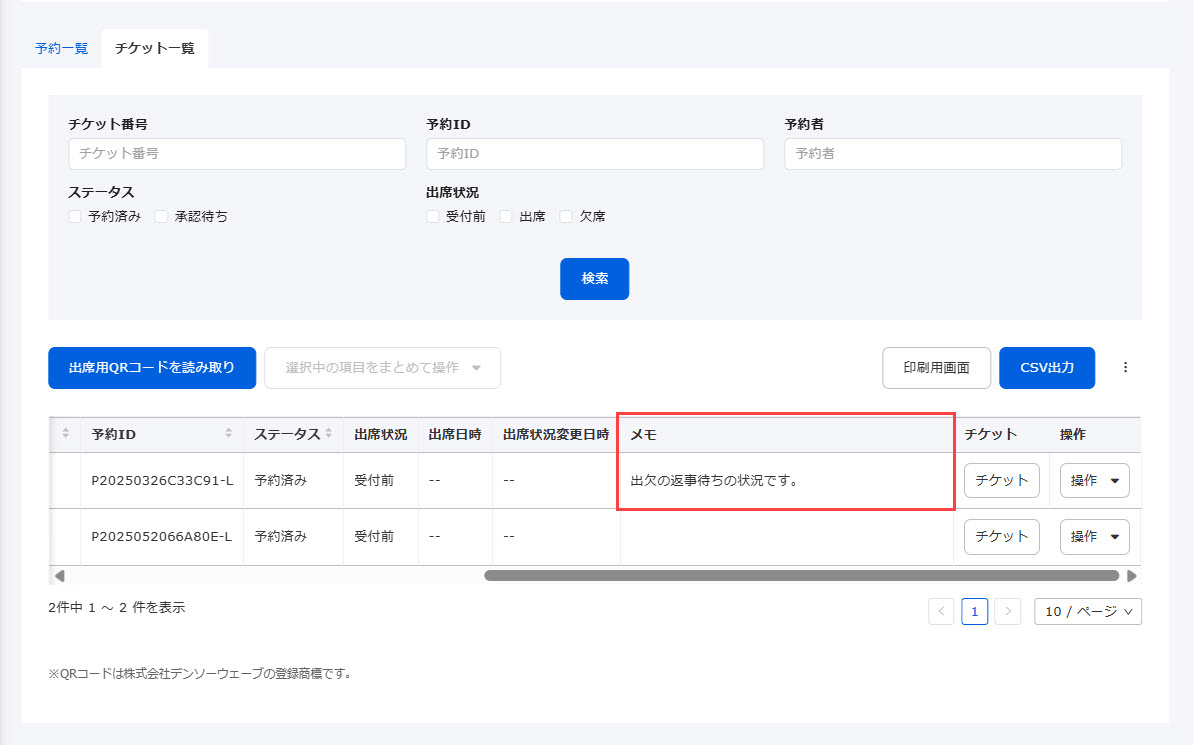
Task: Click the CSV出力 button
Action: pos(1046,368)
